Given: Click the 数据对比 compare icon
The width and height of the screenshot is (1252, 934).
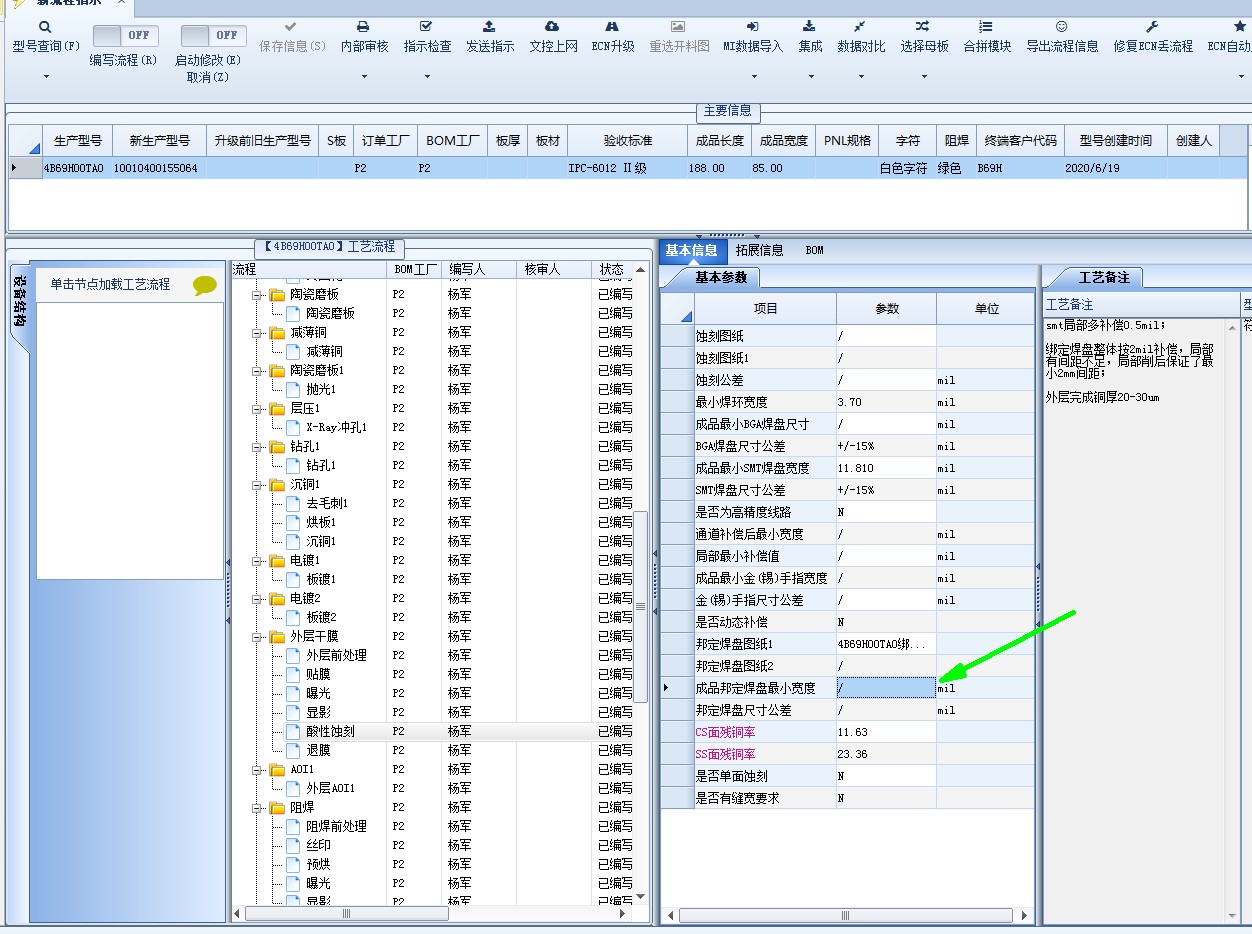Looking at the screenshot, I should pyautogui.click(x=860, y=27).
